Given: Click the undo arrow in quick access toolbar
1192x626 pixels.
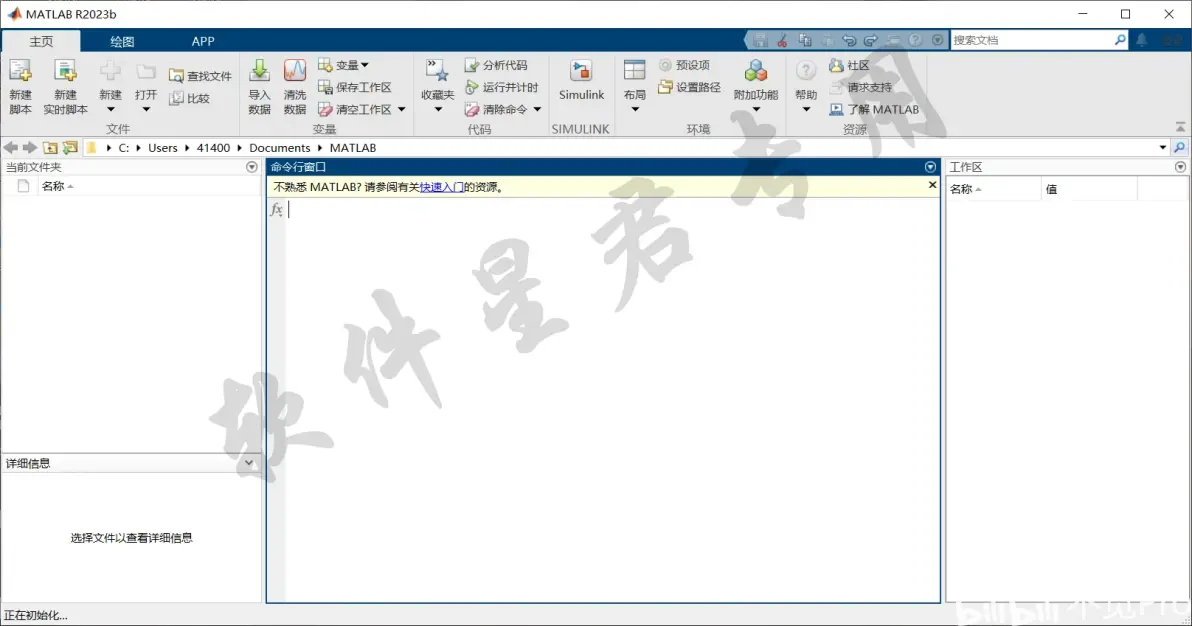Looking at the screenshot, I should 849,40.
